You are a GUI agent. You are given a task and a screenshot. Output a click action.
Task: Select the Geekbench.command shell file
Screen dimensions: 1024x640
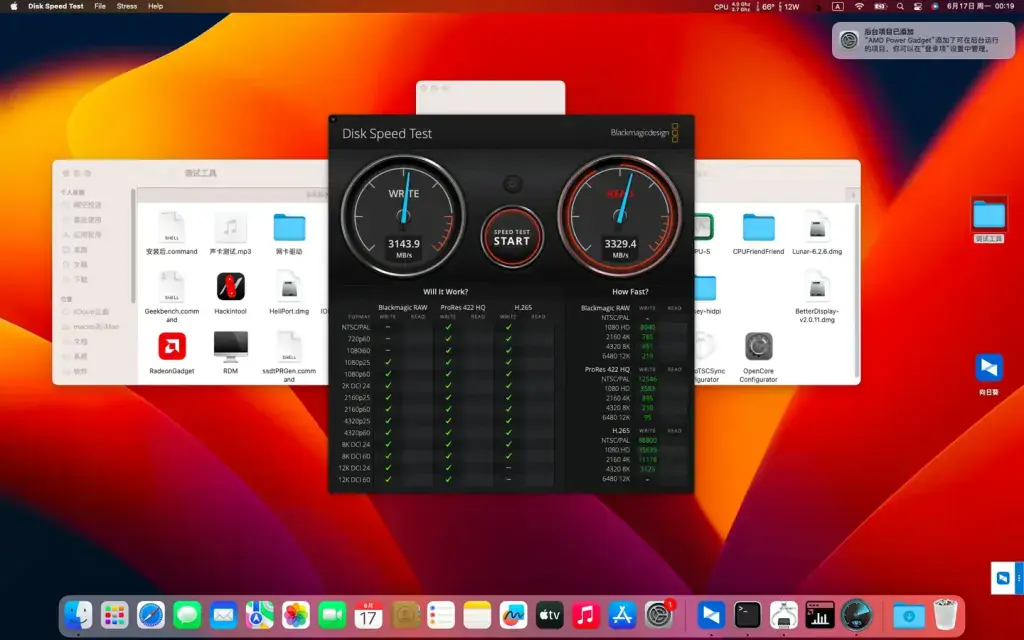pyautogui.click(x=172, y=297)
